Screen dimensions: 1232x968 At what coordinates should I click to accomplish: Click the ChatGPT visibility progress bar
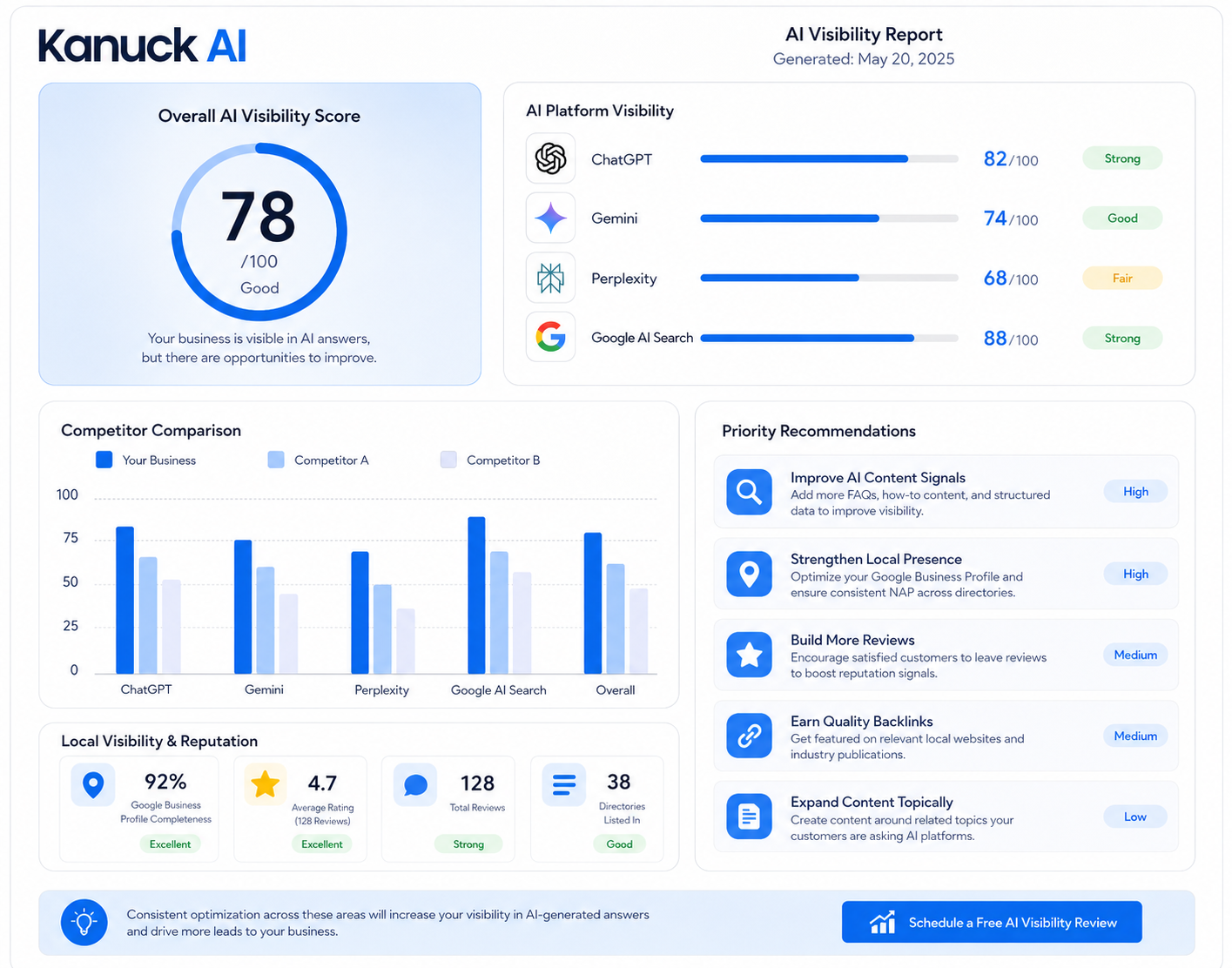click(x=829, y=159)
